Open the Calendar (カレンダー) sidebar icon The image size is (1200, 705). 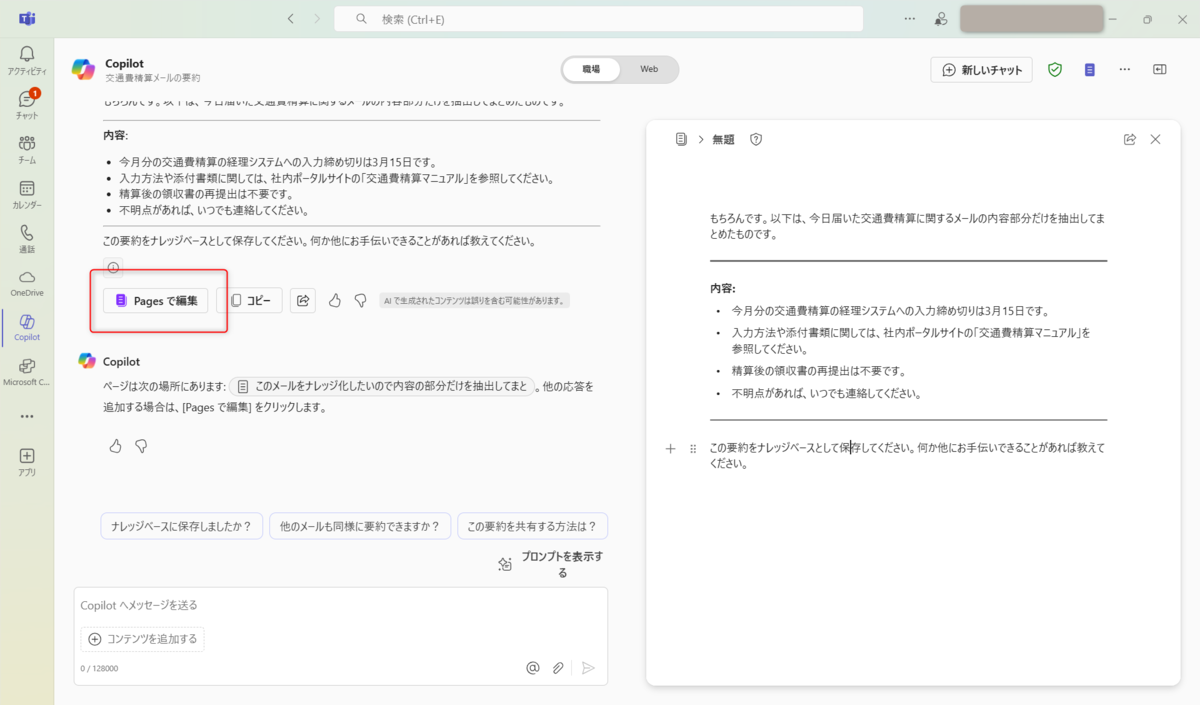[x=27, y=194]
